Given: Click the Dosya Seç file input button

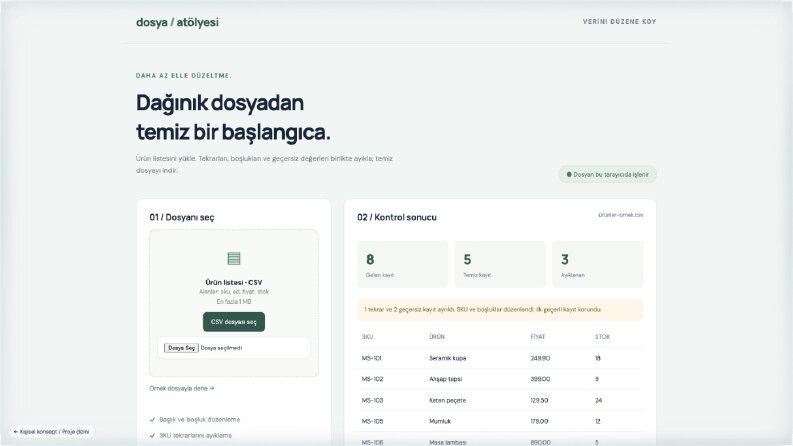Looking at the screenshot, I should click(181, 348).
